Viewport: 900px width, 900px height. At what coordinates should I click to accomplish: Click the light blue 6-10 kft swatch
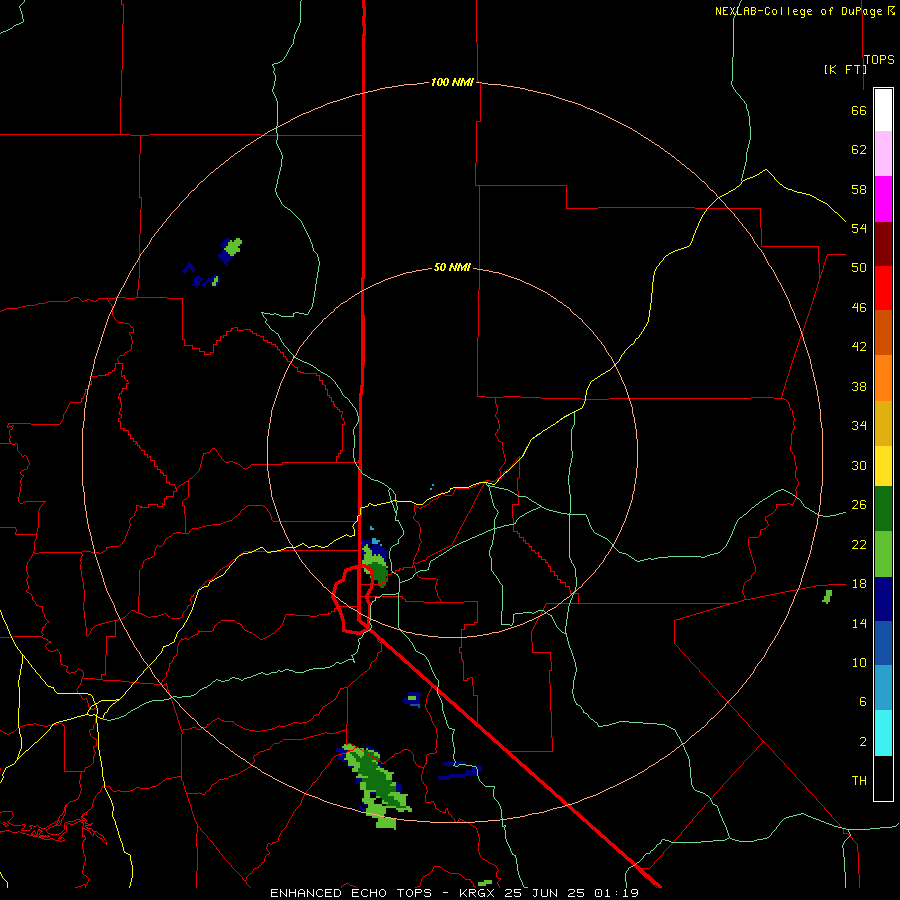pos(883,688)
